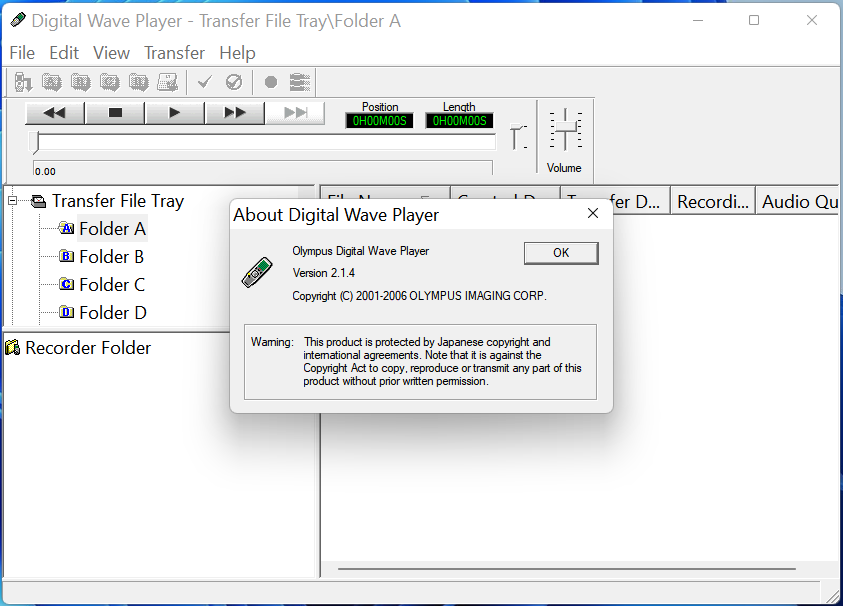The height and width of the screenshot is (606, 843).
Task: Select the Recorder Folder item
Action: coord(88,348)
